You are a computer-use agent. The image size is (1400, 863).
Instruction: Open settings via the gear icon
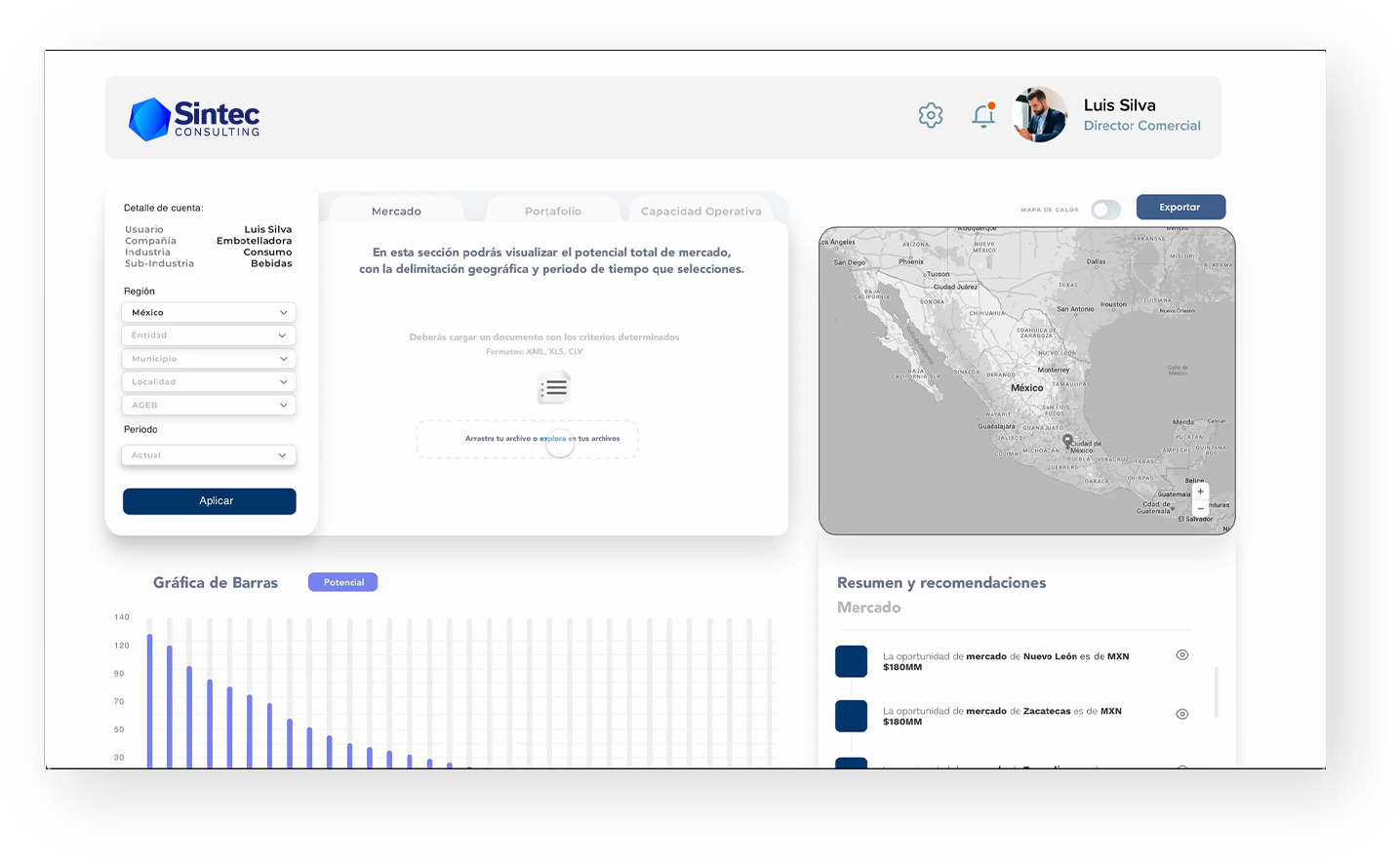931,115
